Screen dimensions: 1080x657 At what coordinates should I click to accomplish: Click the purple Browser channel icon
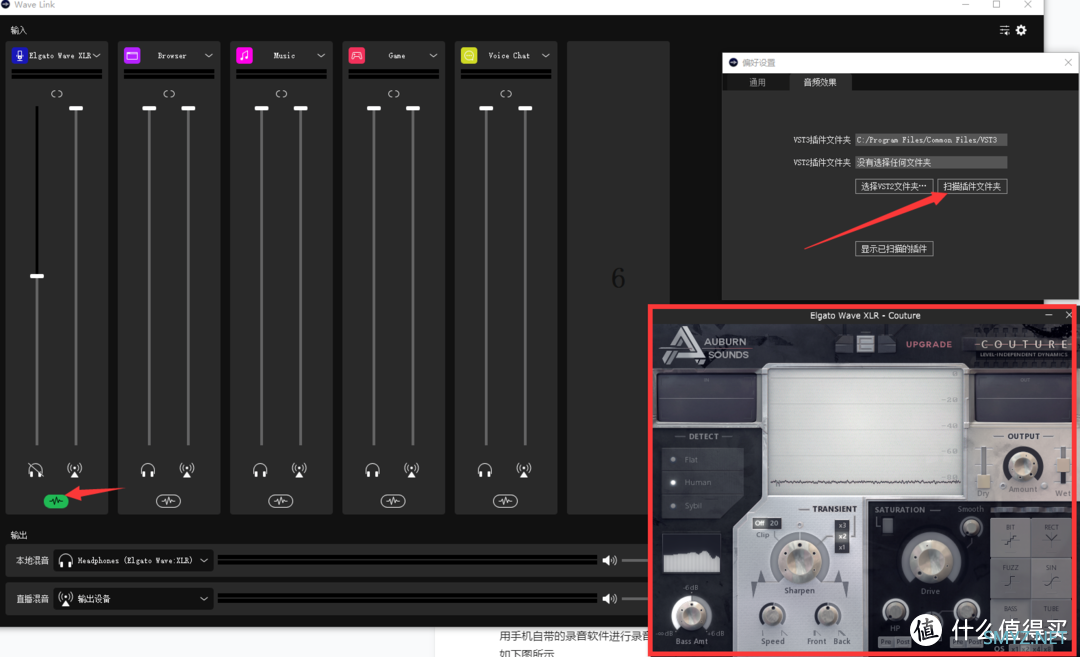click(x=132, y=56)
